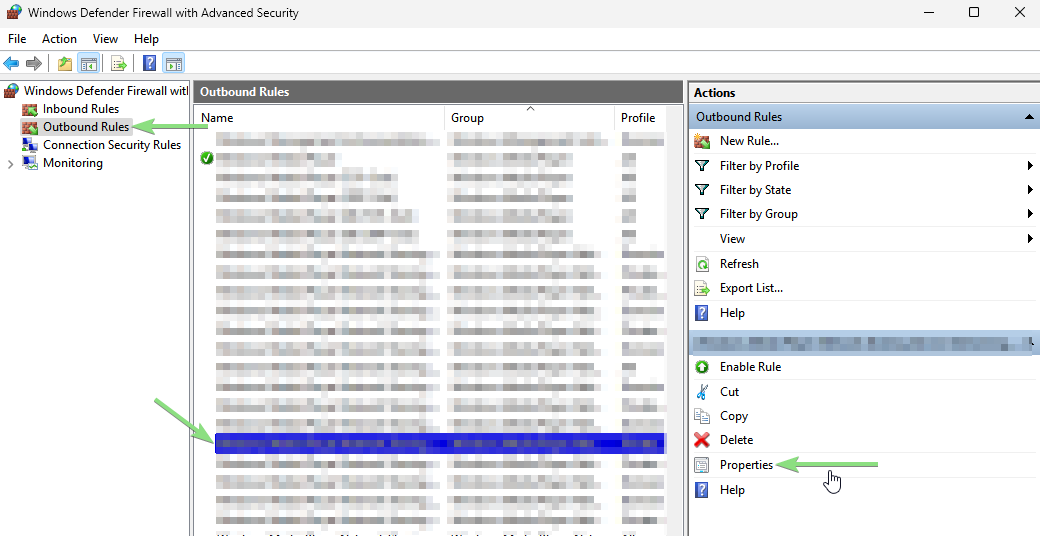Close the firewall window
The width and height of the screenshot is (1040, 536).
1019,13
